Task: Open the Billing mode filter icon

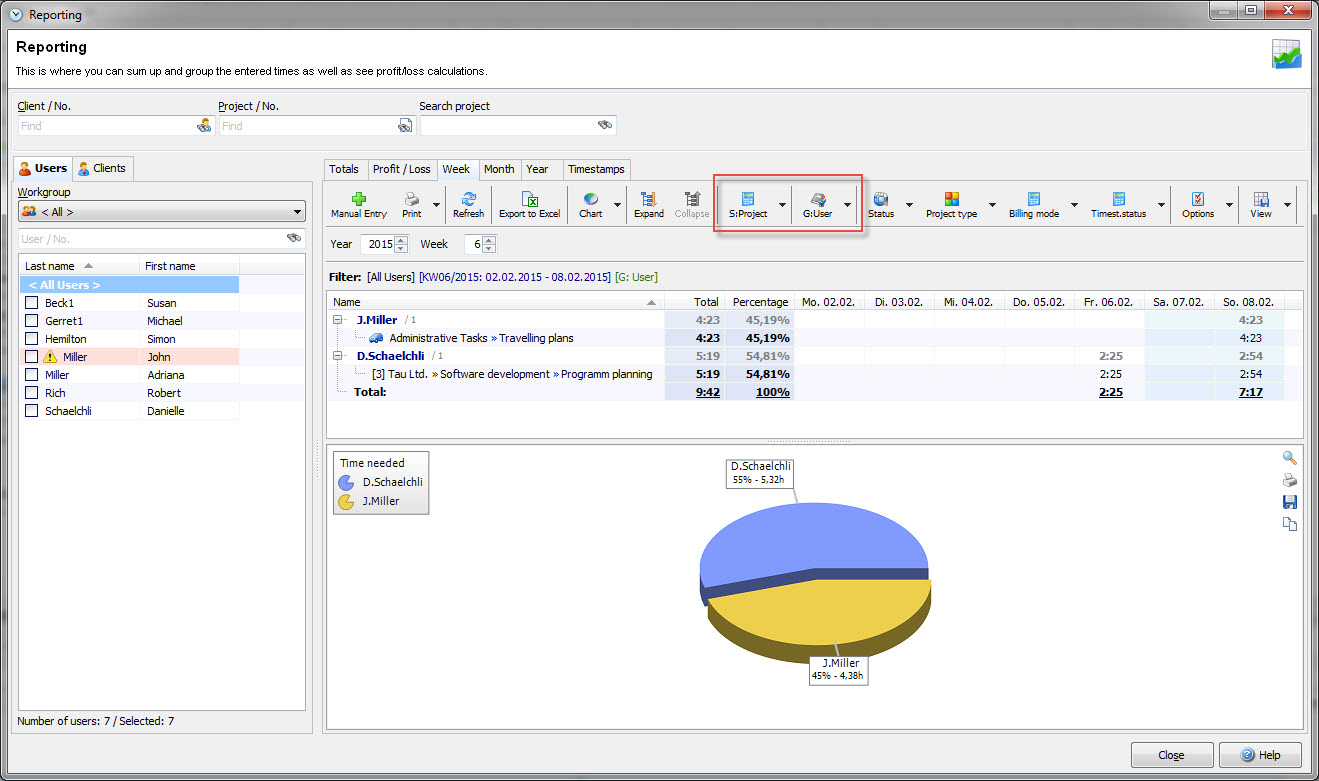Action: coord(1033,200)
